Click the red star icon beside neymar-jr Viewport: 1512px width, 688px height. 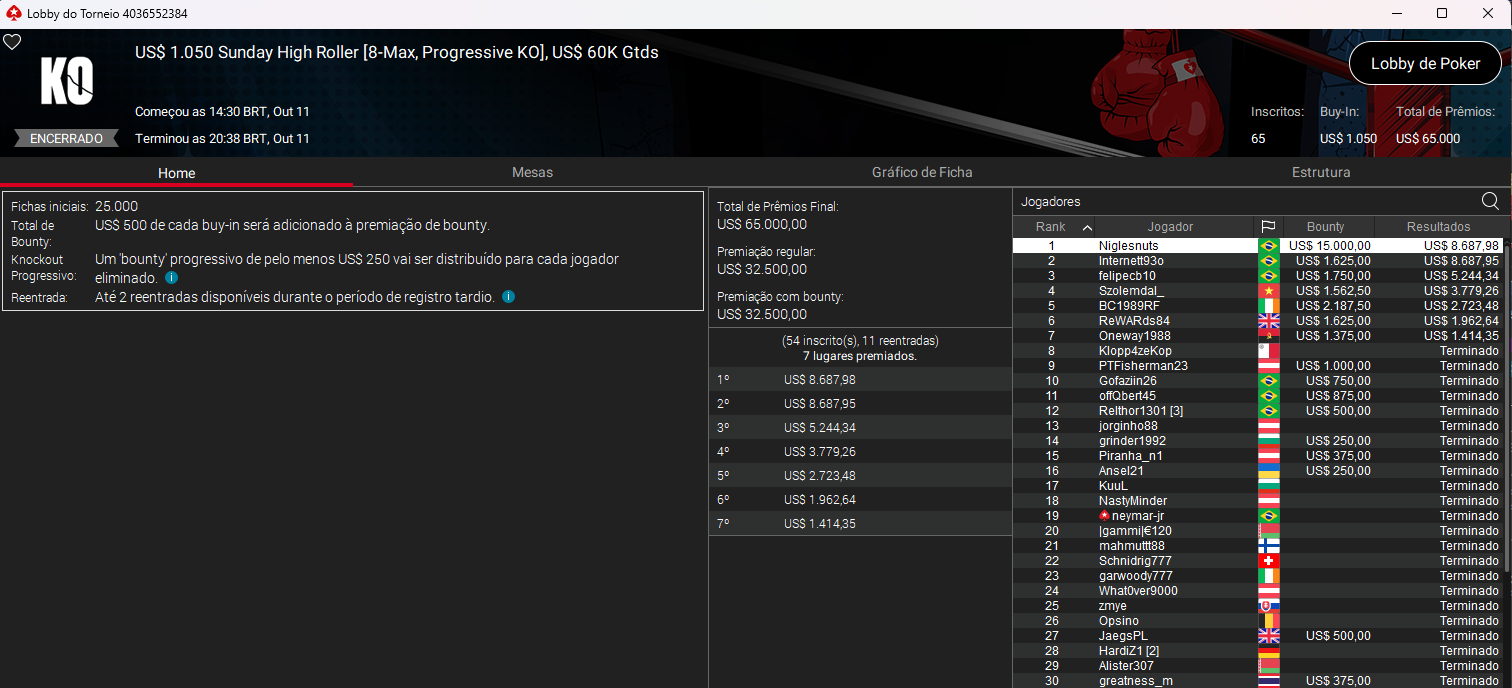coord(1104,516)
